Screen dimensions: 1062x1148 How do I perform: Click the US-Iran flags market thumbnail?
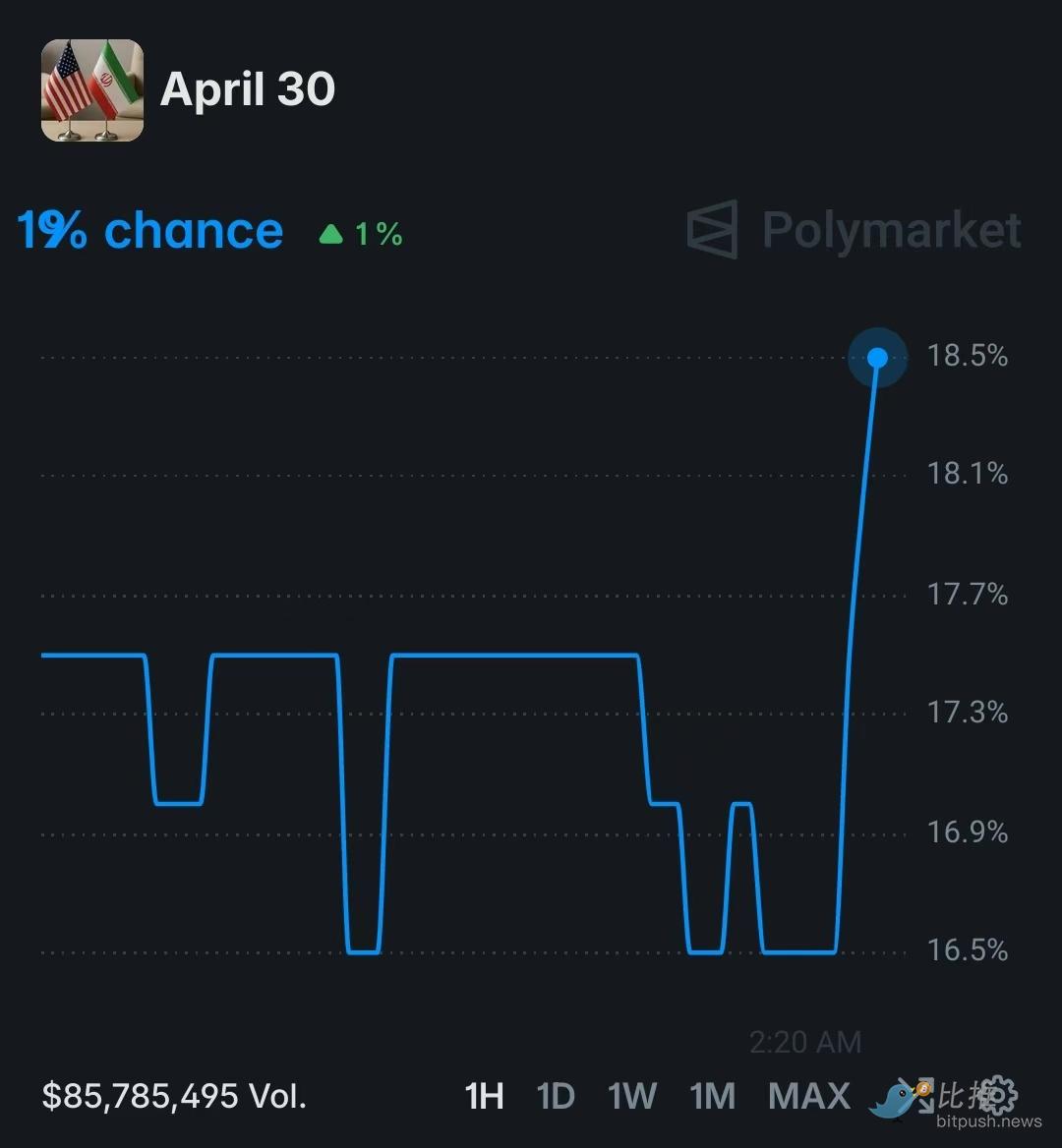[92, 90]
